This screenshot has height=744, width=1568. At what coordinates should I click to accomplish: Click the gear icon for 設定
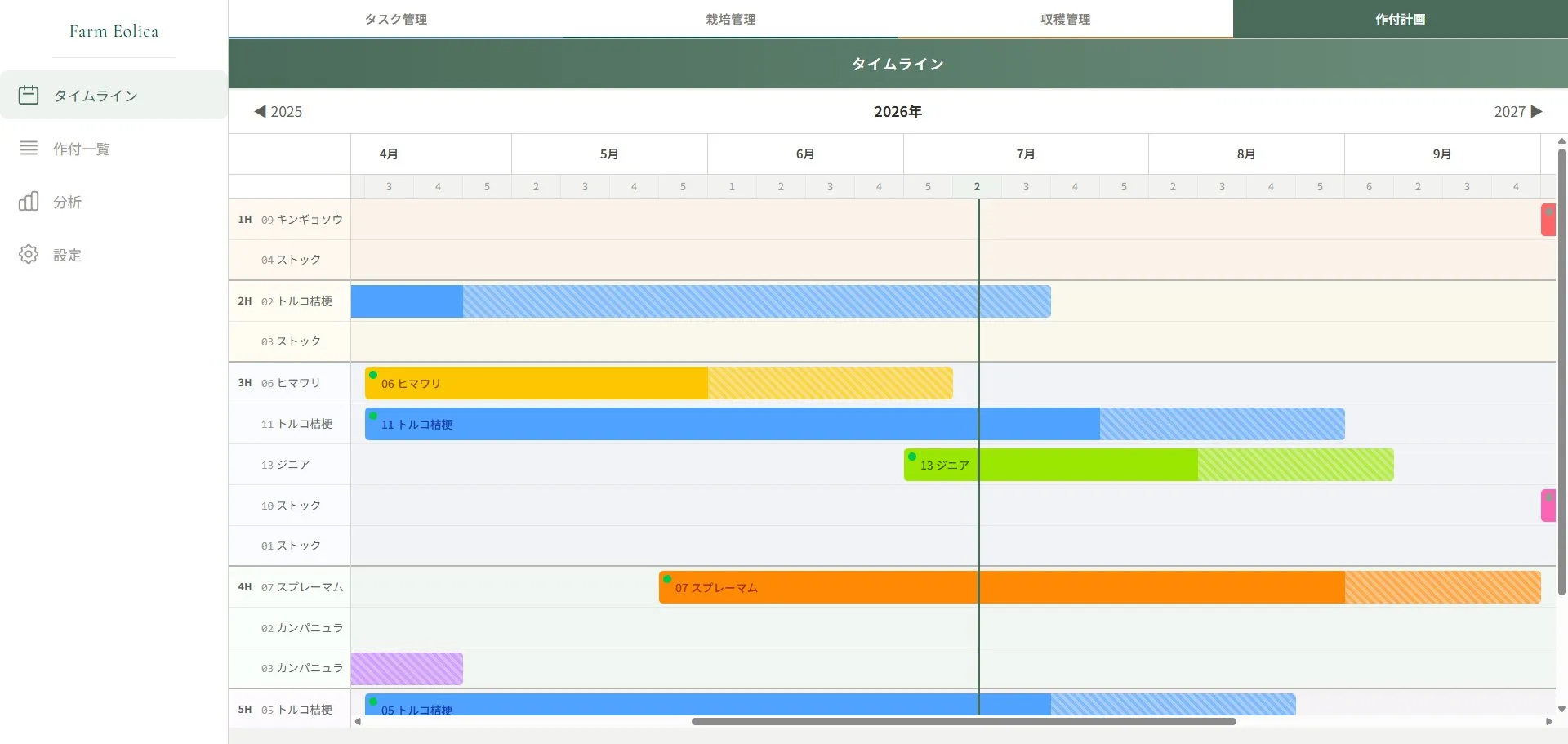[29, 254]
